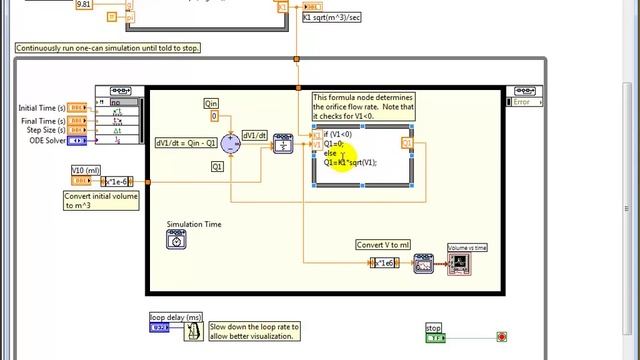Click the Q1 output of the formula node
The width and height of the screenshot is (640, 360).
[407, 143]
